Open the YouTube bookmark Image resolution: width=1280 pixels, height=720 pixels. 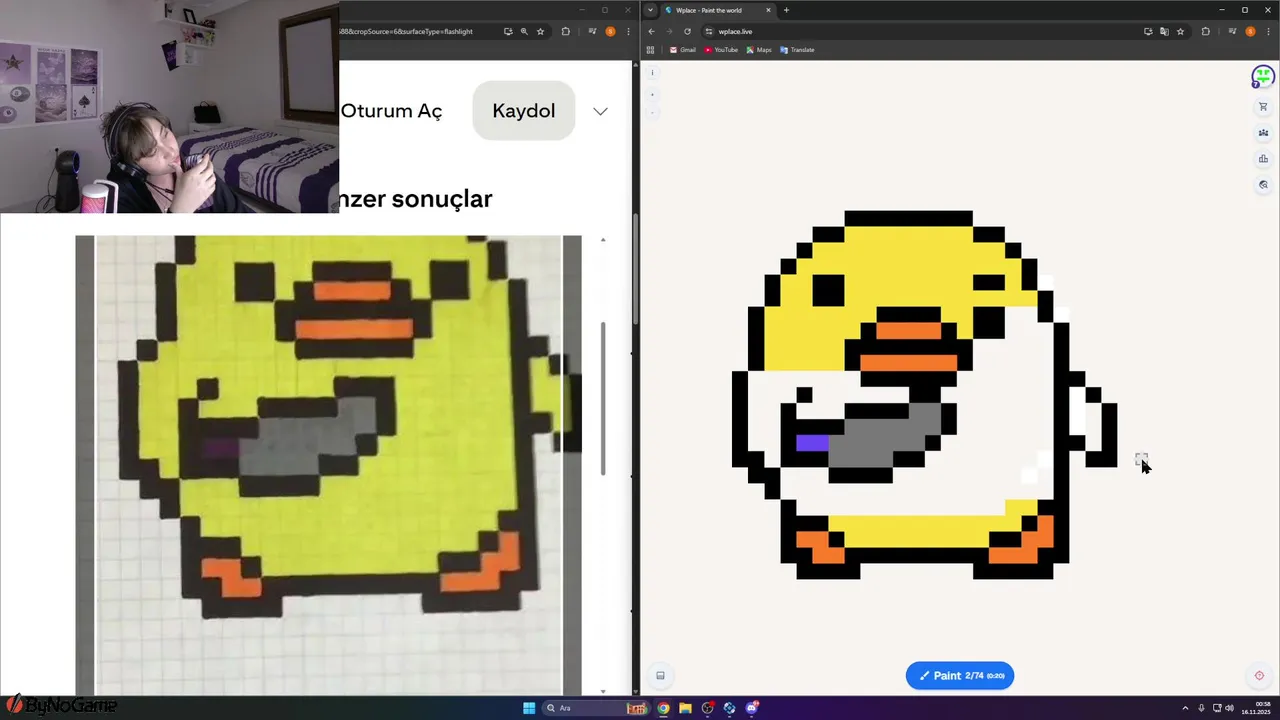tap(721, 50)
